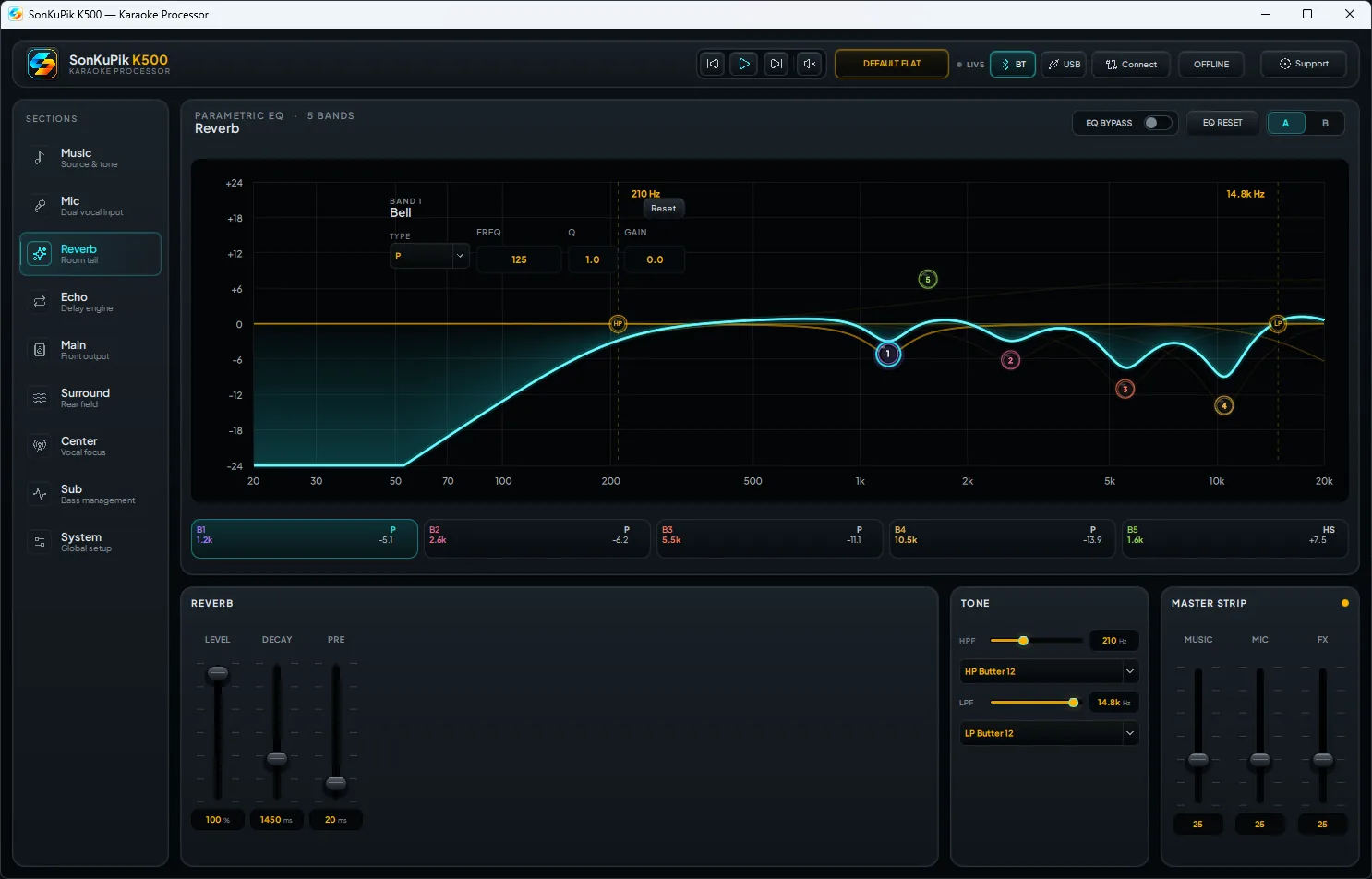Click the Reverb LEVEL fader knob
This screenshot has height=879, width=1372.
tap(218, 673)
